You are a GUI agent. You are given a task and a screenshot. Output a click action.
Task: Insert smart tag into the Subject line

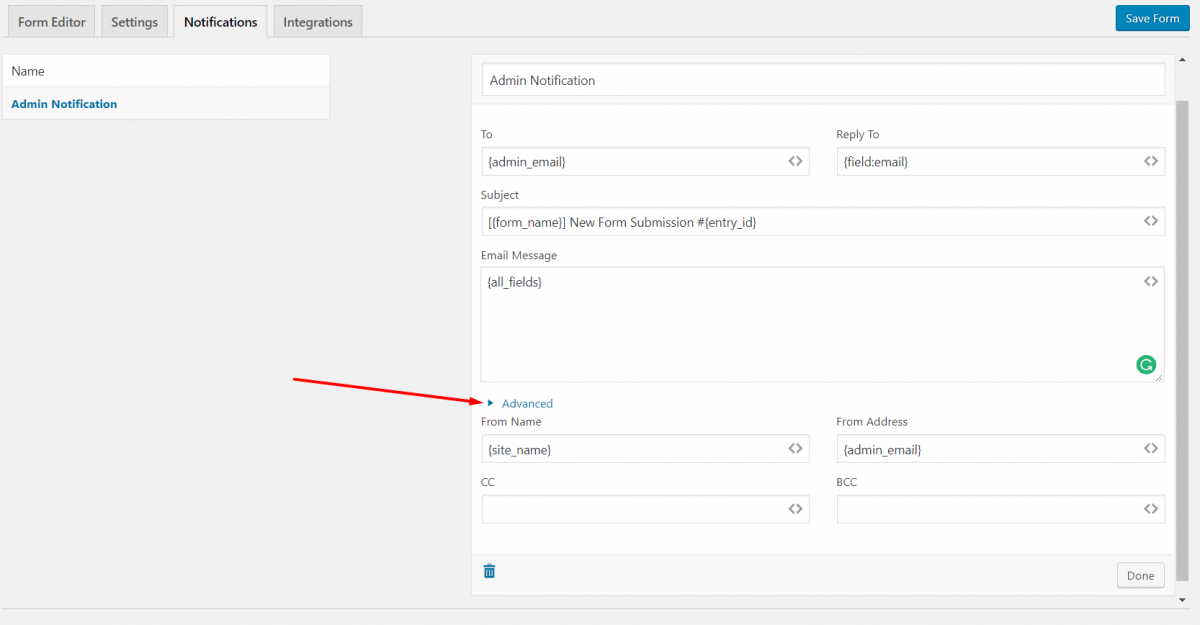tap(1151, 221)
